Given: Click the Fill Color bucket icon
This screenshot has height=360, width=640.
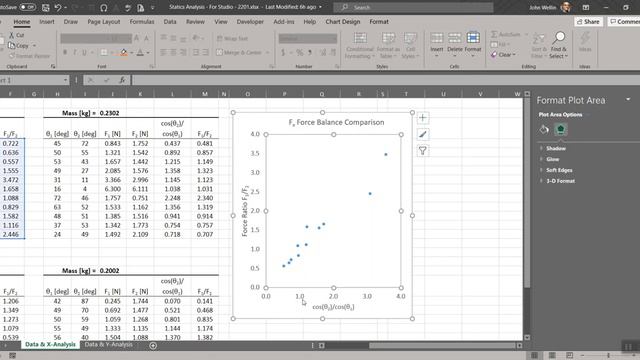Looking at the screenshot, I should coord(123,52).
